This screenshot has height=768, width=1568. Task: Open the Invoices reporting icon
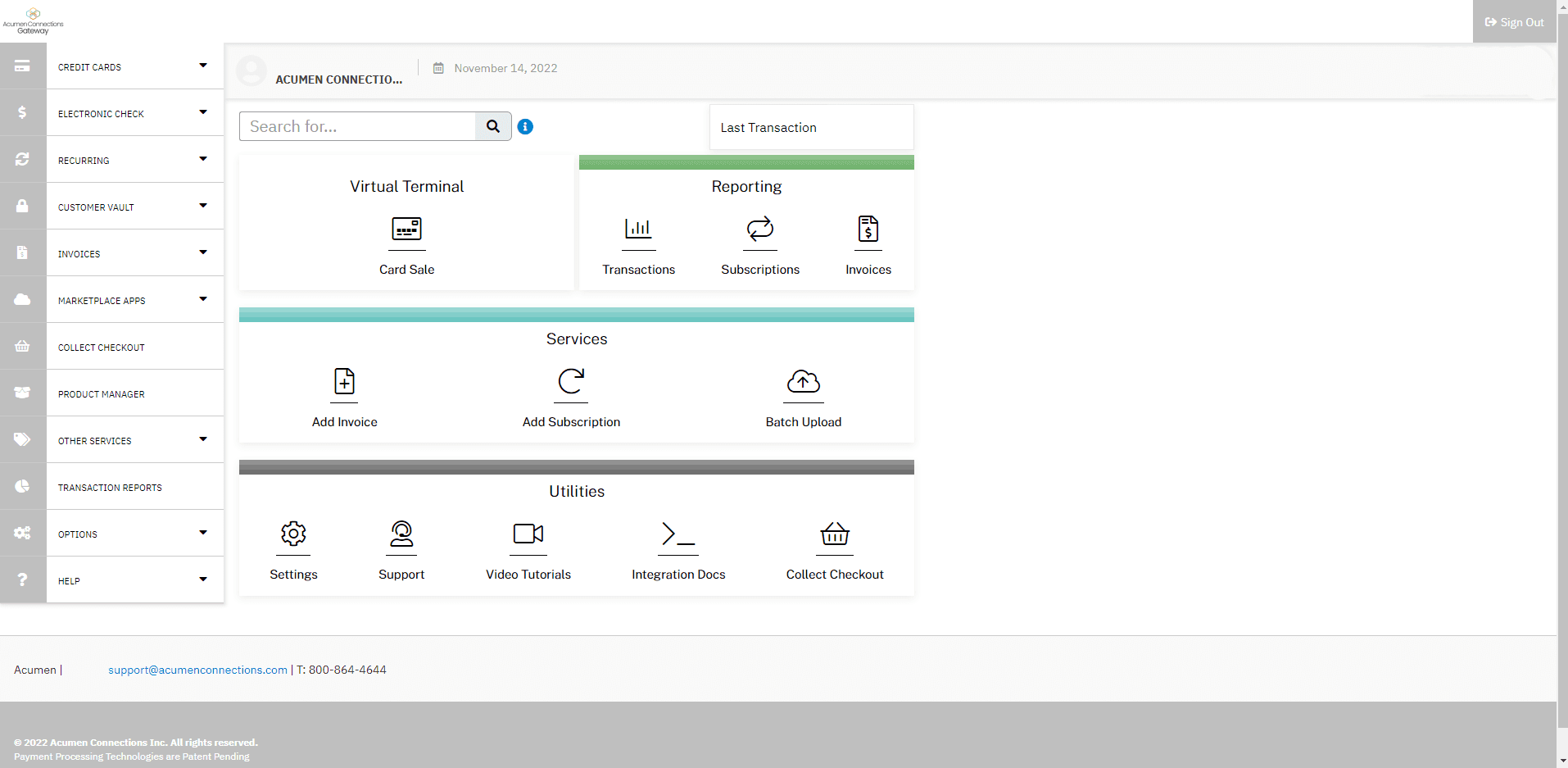coord(868,229)
